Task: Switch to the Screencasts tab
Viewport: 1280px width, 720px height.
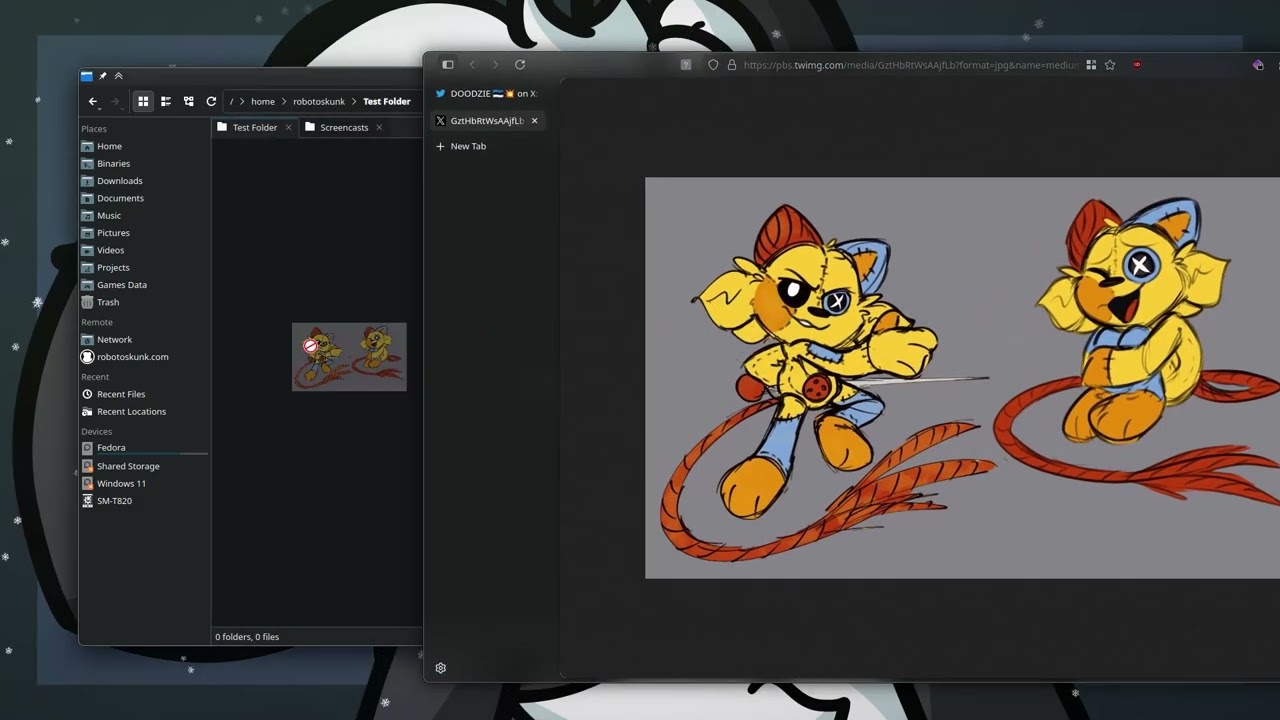Action: click(344, 127)
